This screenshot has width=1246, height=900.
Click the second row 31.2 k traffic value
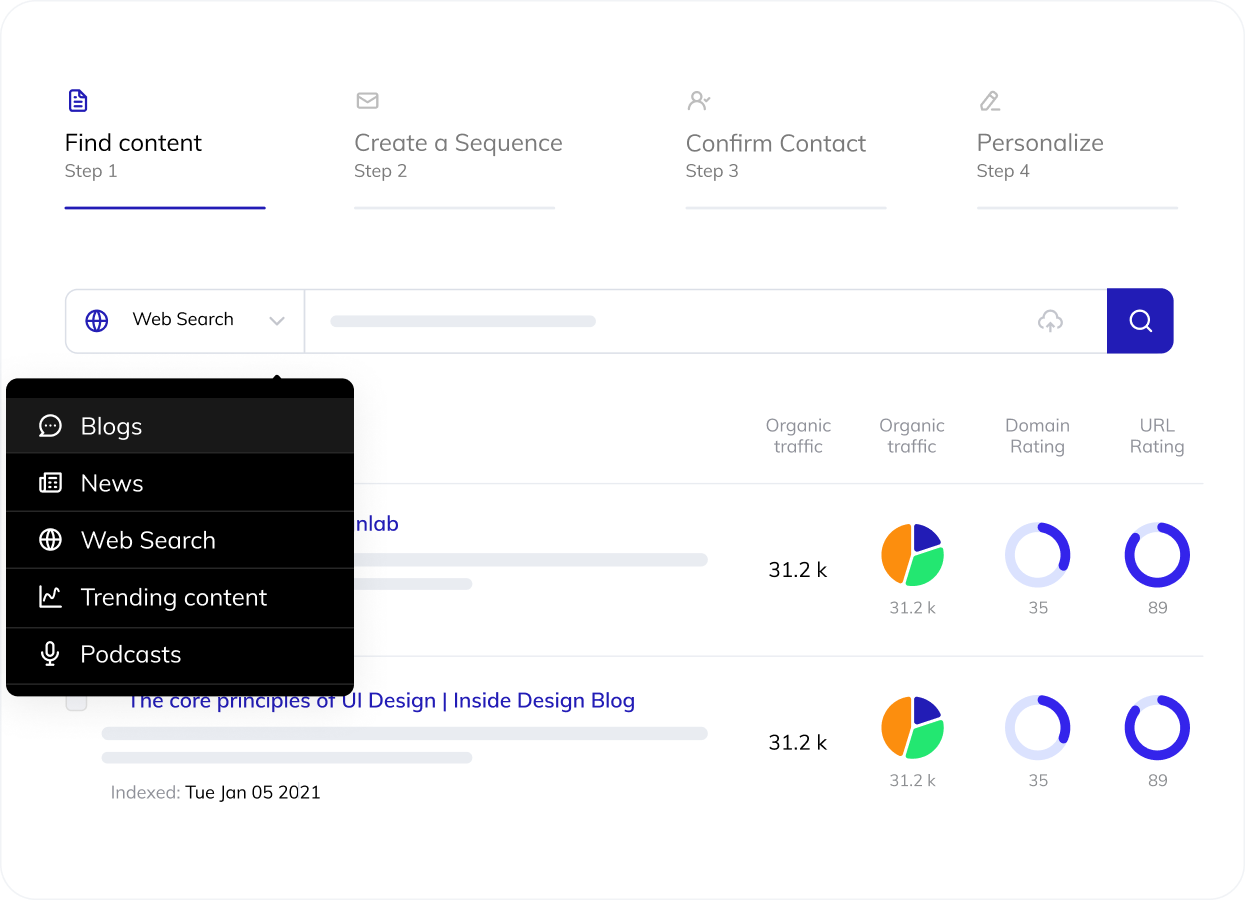tap(798, 743)
